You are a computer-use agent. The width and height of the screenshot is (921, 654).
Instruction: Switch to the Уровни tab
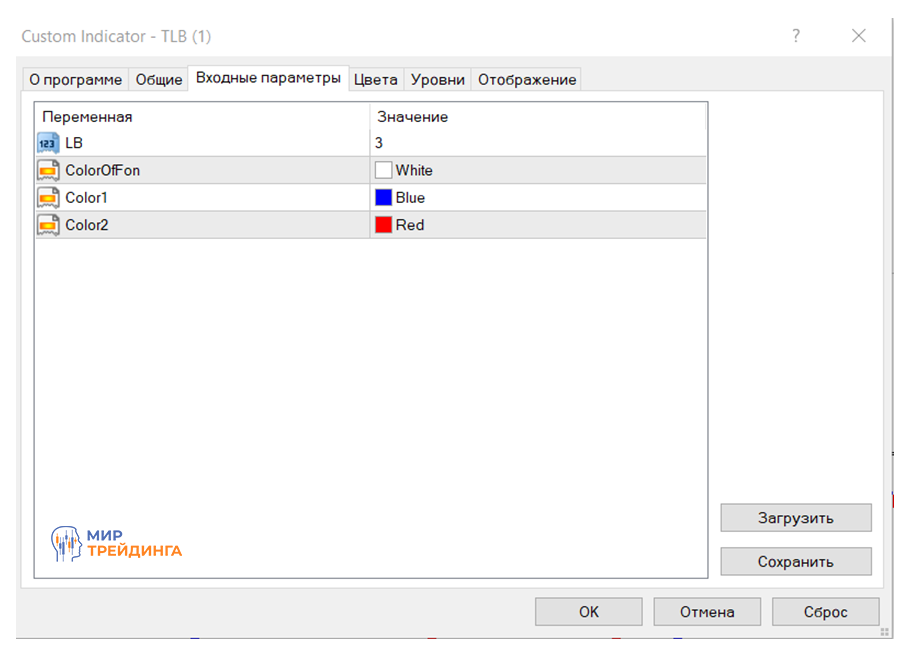pos(438,80)
